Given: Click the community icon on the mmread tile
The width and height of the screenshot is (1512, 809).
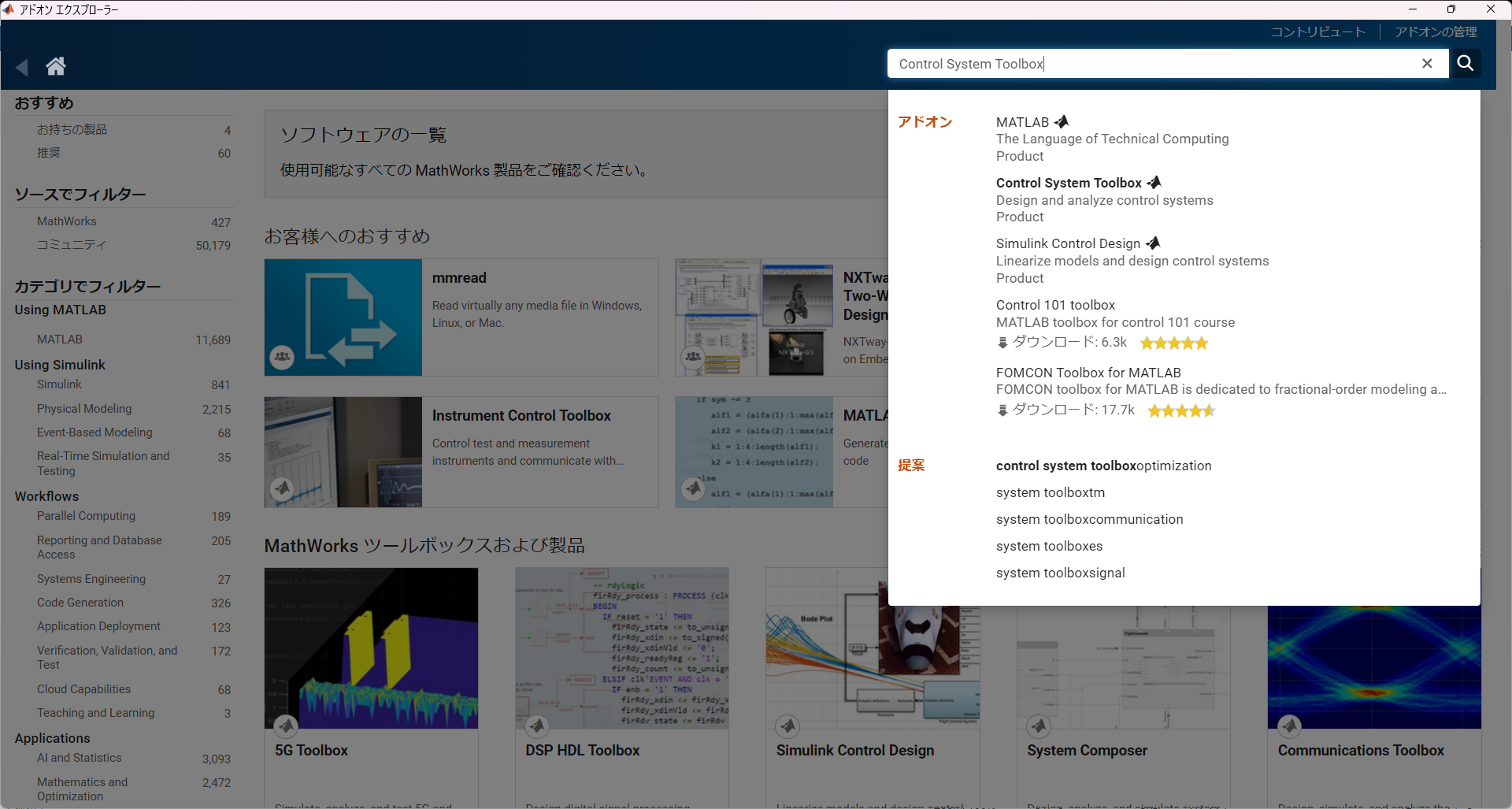Looking at the screenshot, I should [282, 357].
